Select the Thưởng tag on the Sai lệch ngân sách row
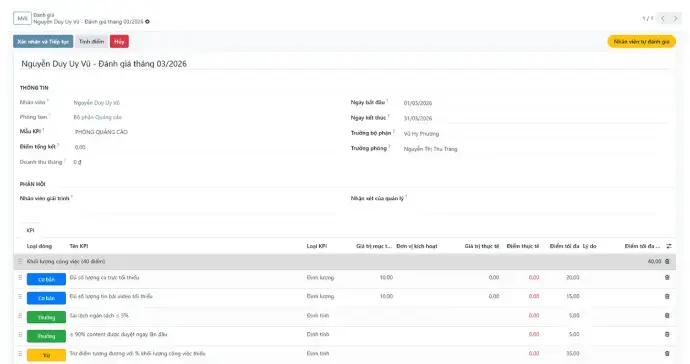Image resolution: width=690 pixels, height=364 pixels. 46,317
